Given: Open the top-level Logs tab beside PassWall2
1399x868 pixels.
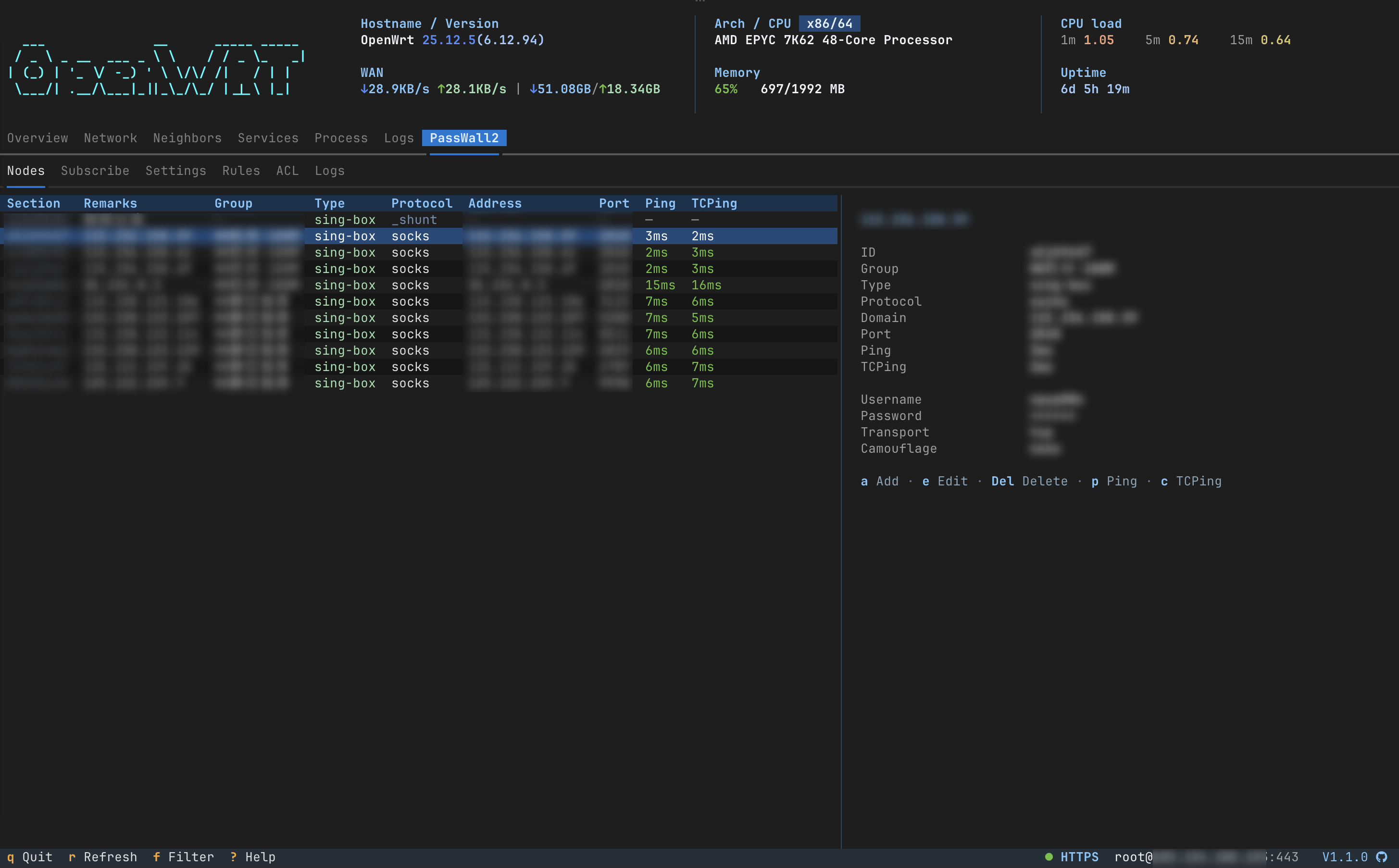Looking at the screenshot, I should (399, 138).
